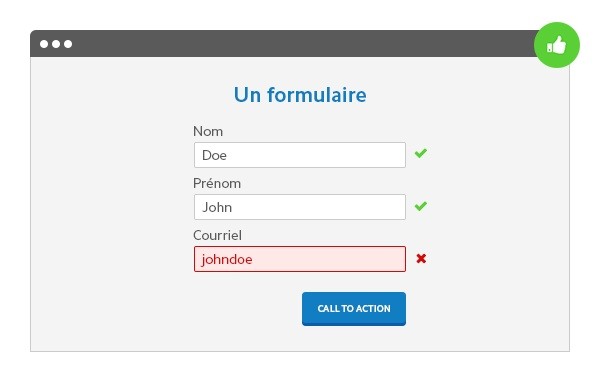Click the Prénom input field containing John
The width and height of the screenshot is (600, 380).
point(300,207)
